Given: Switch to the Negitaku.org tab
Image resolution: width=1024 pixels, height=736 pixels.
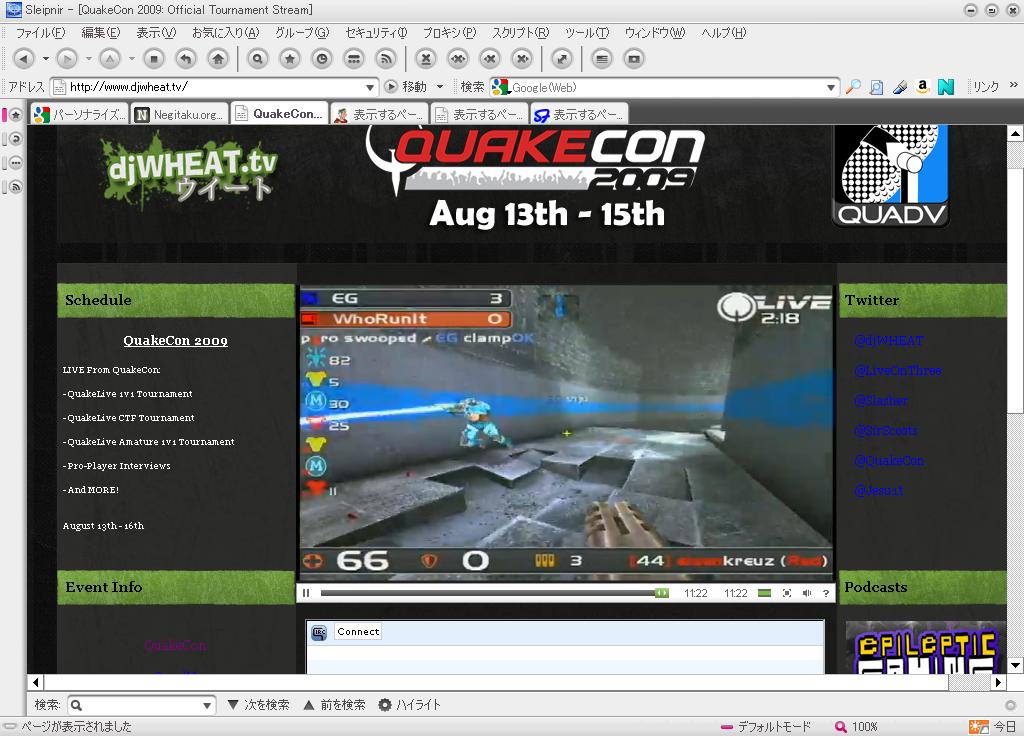Looking at the screenshot, I should (x=180, y=114).
